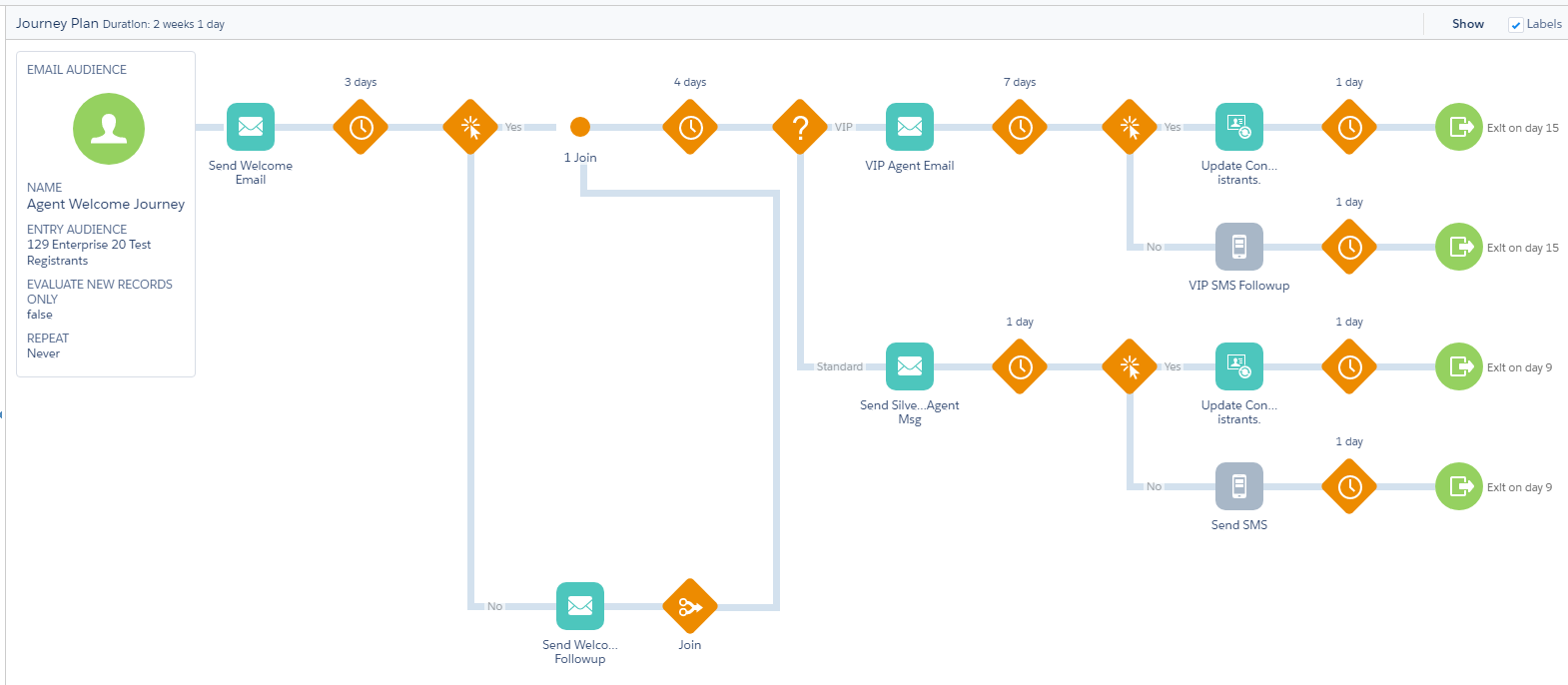Click the 4 days wait clock node
Image resolution: width=1568 pixels, height=685 pixels.
[x=690, y=127]
